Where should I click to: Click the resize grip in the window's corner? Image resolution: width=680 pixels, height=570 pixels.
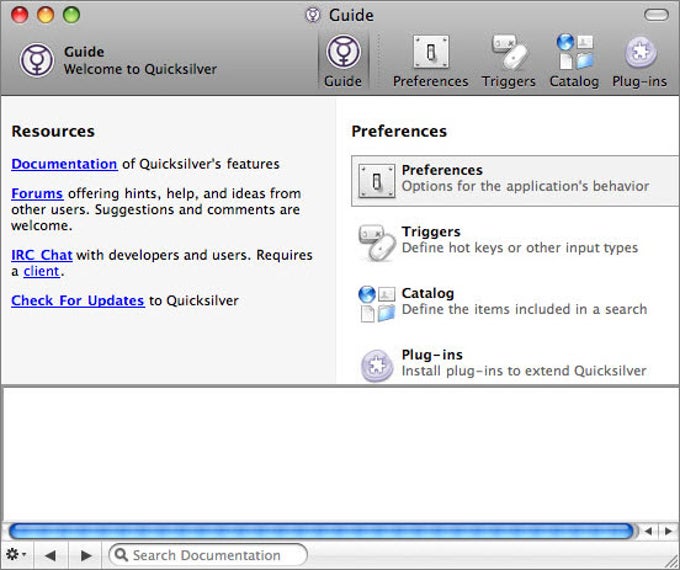click(671, 561)
